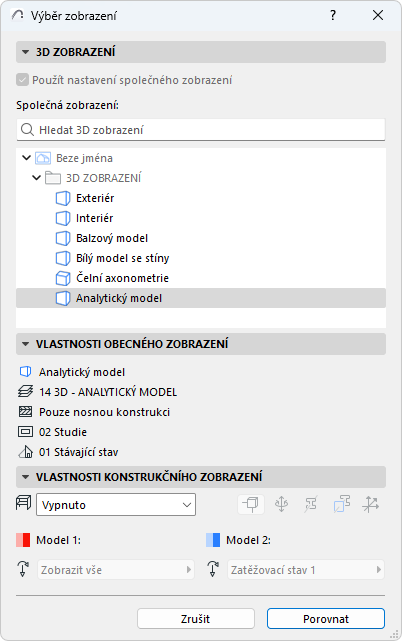Collapse the 3D ZOBRAZENÍ folder in tree

tap(36, 178)
